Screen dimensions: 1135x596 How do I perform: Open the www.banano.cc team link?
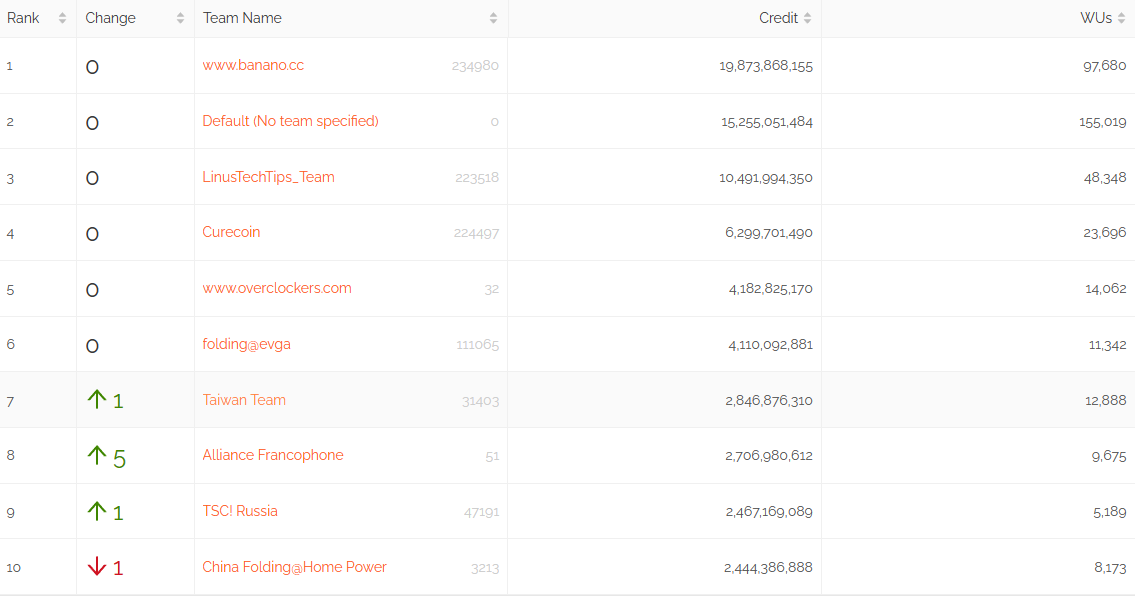coord(253,65)
